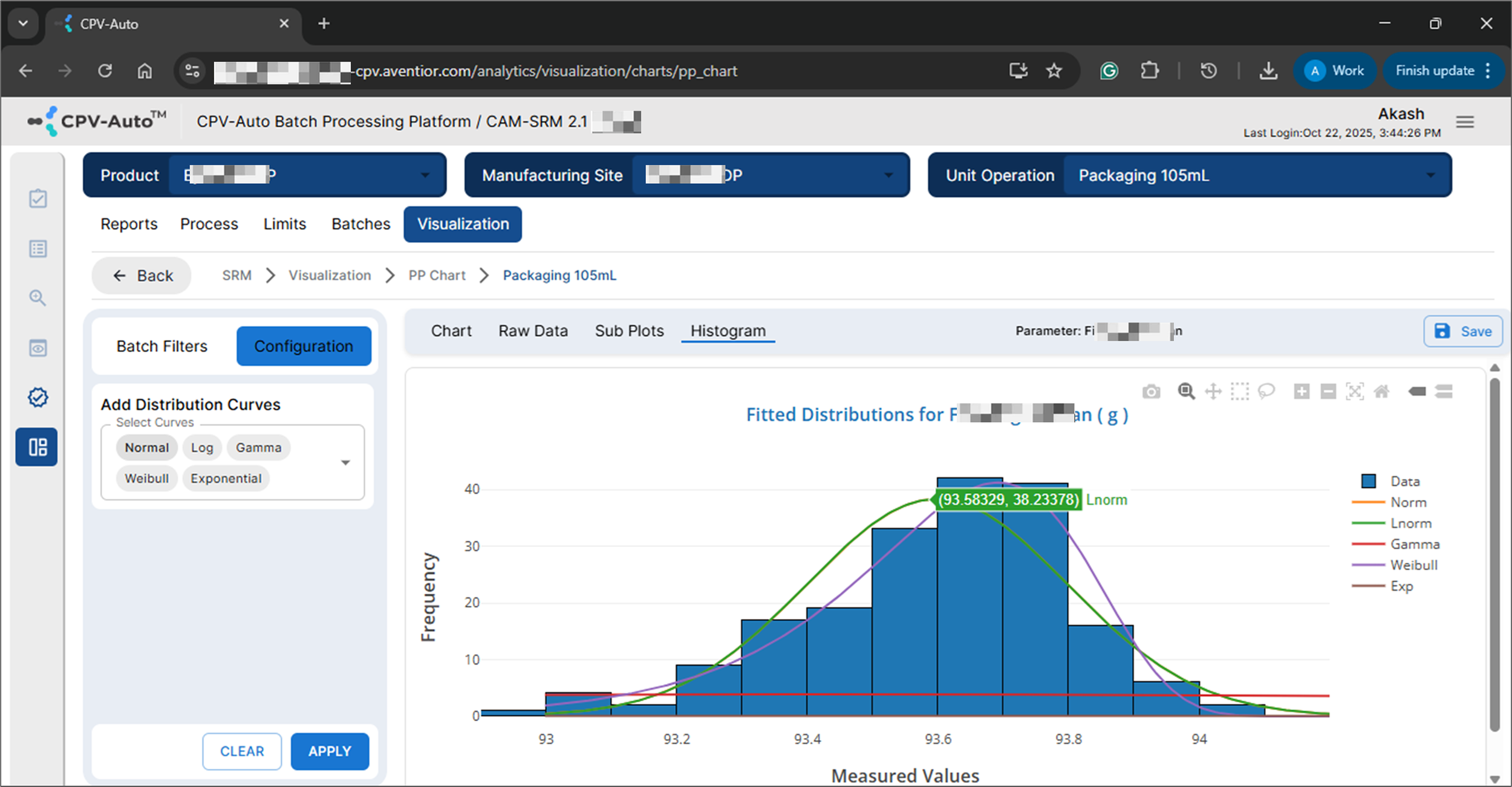1512x787 pixels.
Task: Choose the lasso select tool
Action: click(1266, 391)
